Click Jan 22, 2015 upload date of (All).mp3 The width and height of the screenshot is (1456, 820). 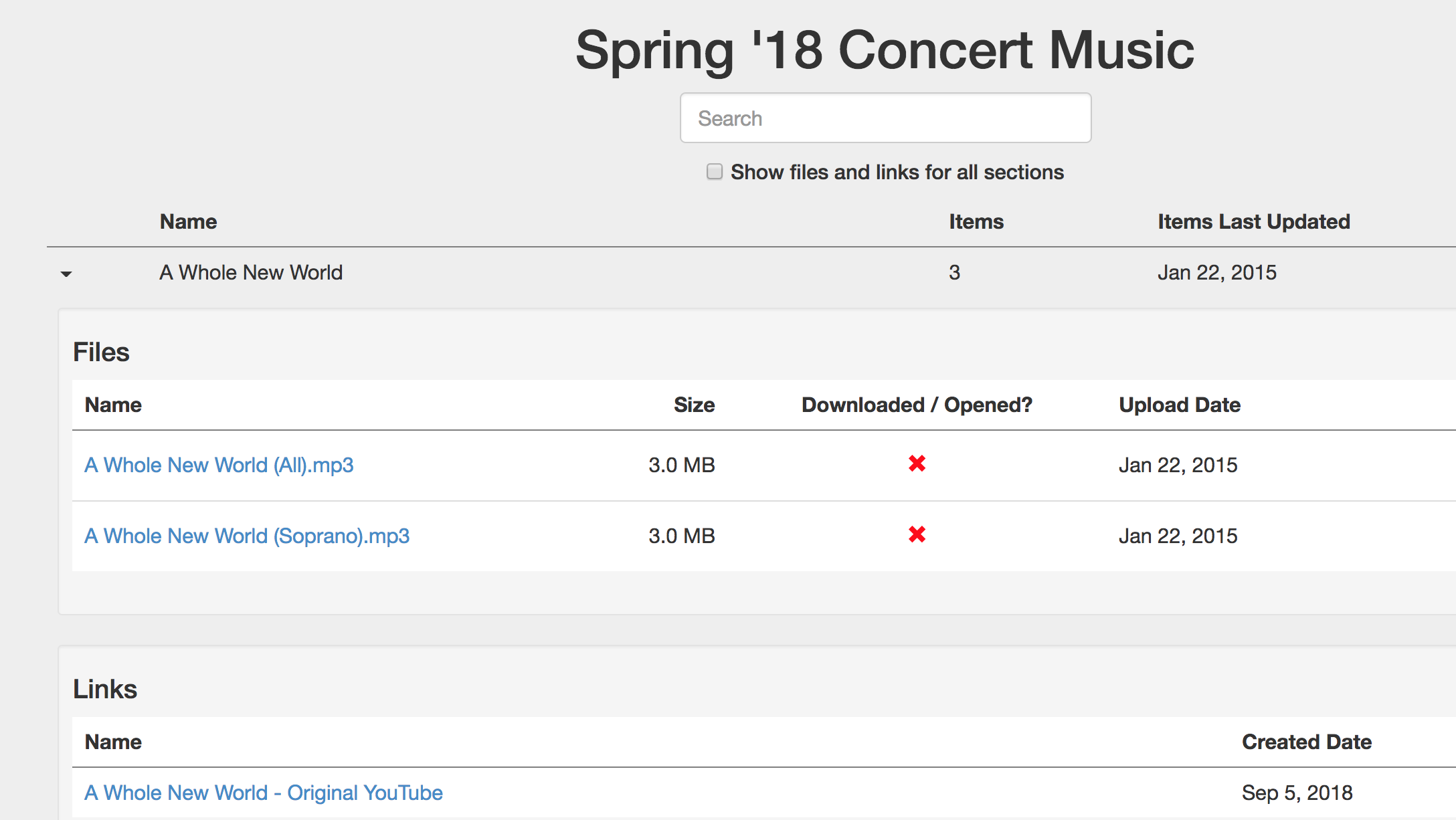pos(1178,465)
